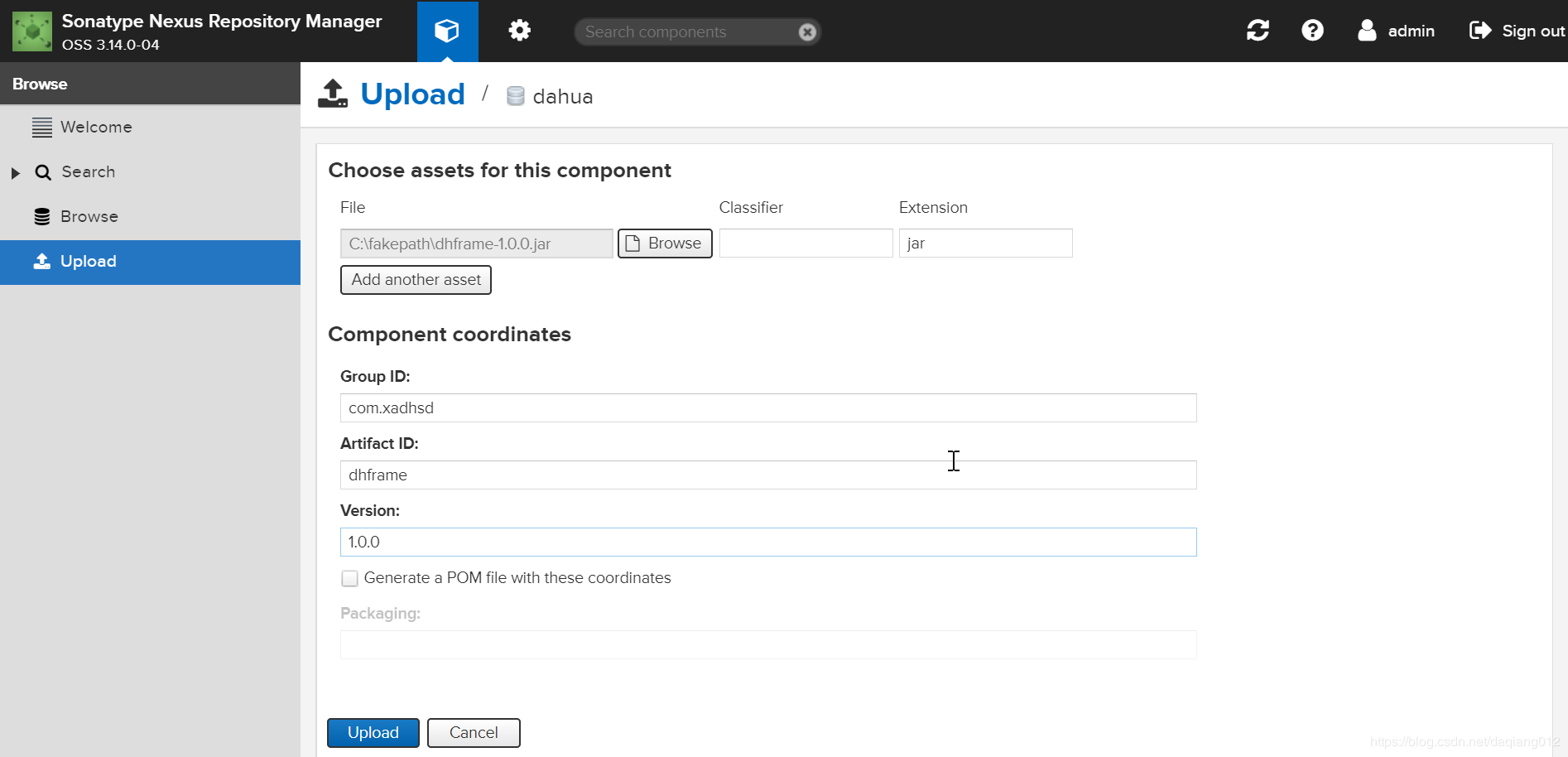
Task: Submit the component with the Upload button
Action: pos(373,732)
